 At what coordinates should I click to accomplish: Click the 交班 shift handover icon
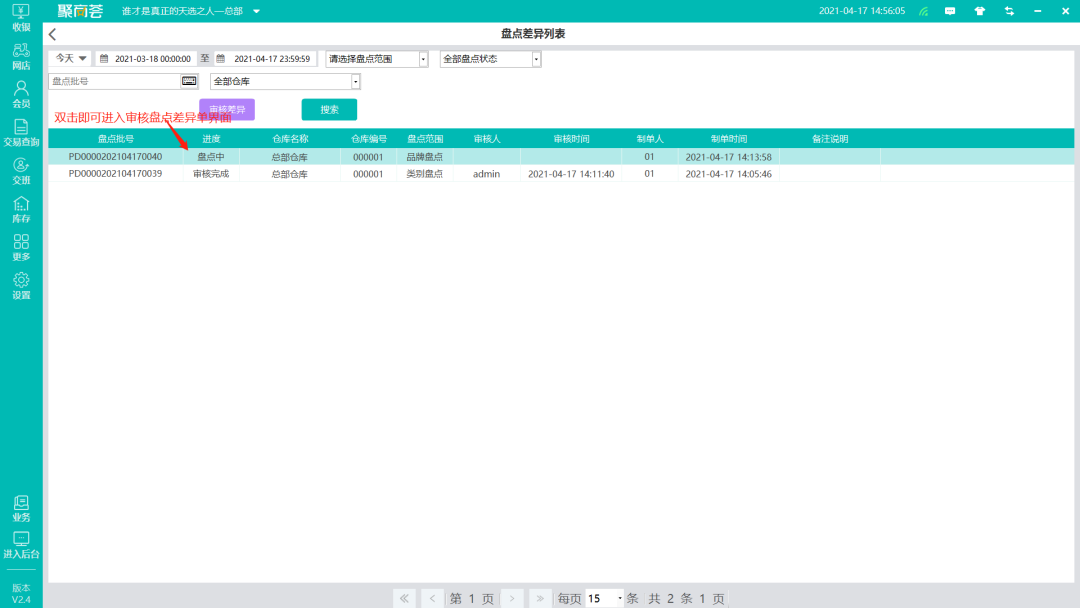21,170
